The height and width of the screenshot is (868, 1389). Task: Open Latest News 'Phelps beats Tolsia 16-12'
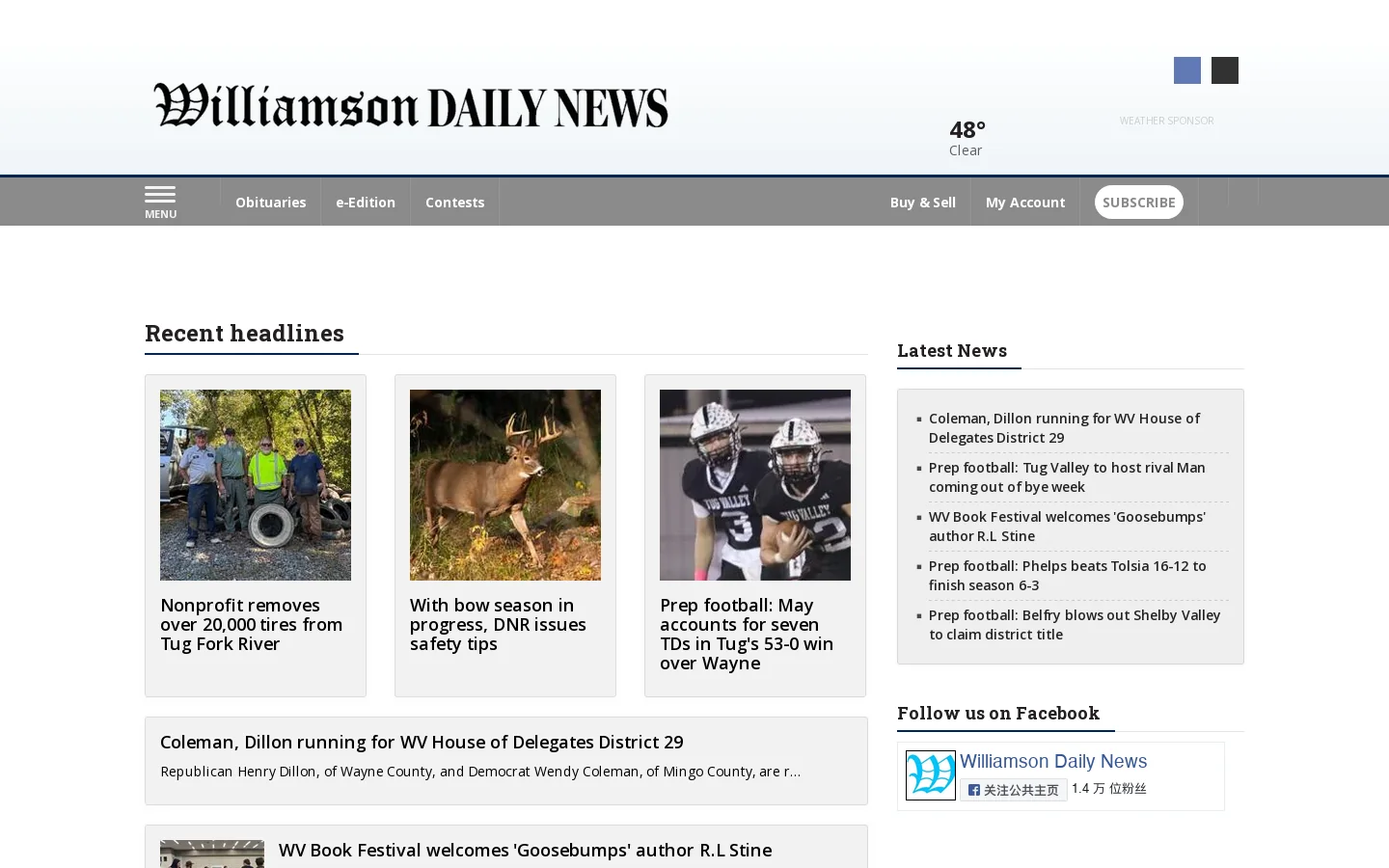click(1068, 575)
